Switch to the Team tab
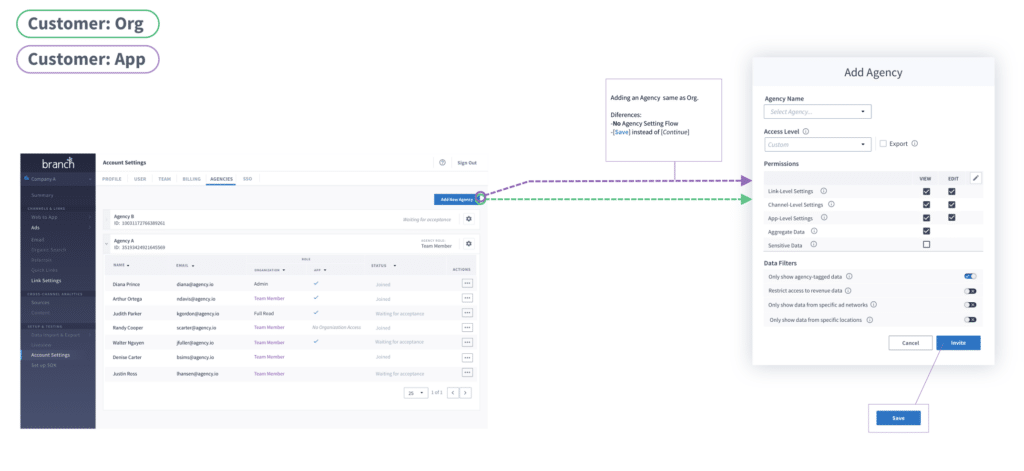The image size is (1024, 471). pos(164,179)
